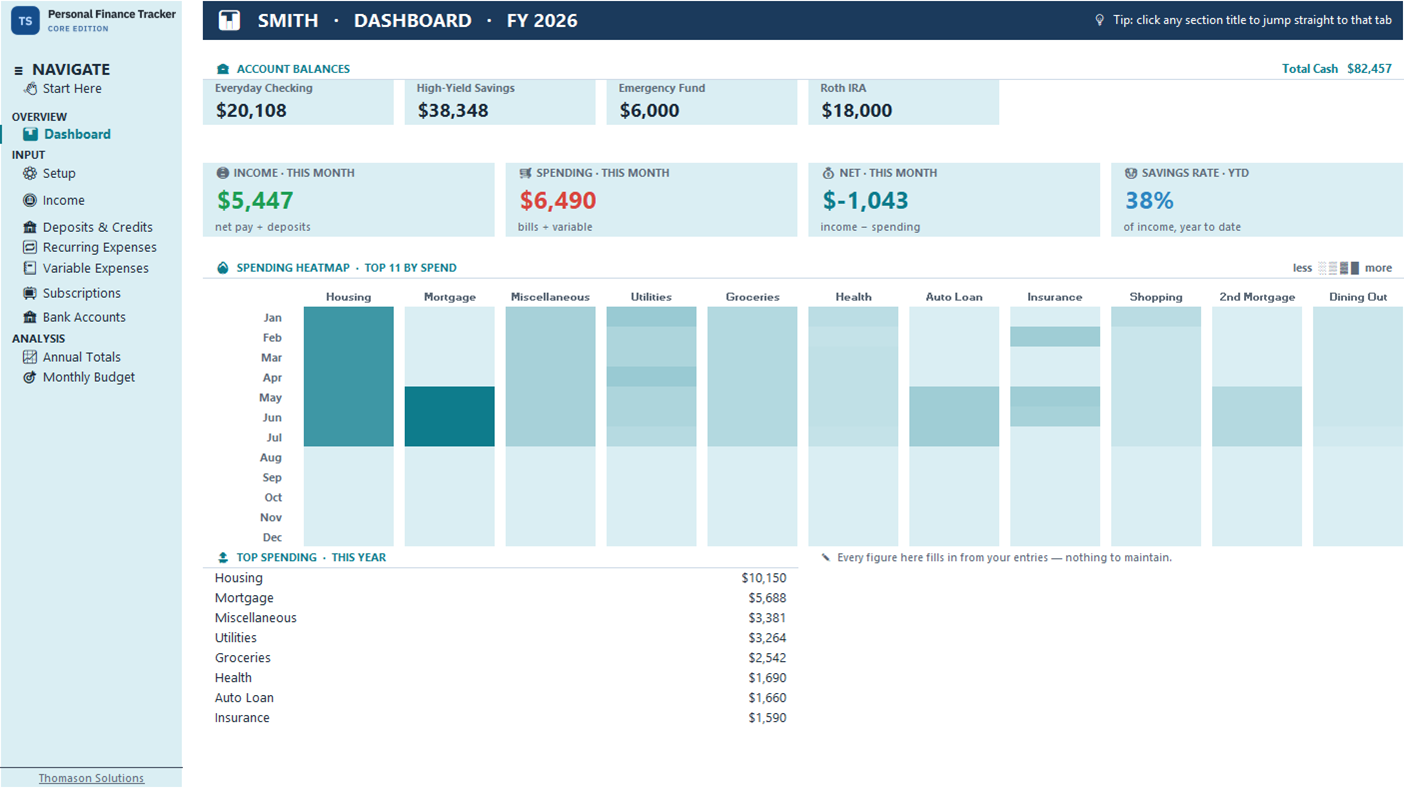This screenshot has height=788, width=1404.
Task: Click the Dec month label in heatmap
Action: point(271,537)
